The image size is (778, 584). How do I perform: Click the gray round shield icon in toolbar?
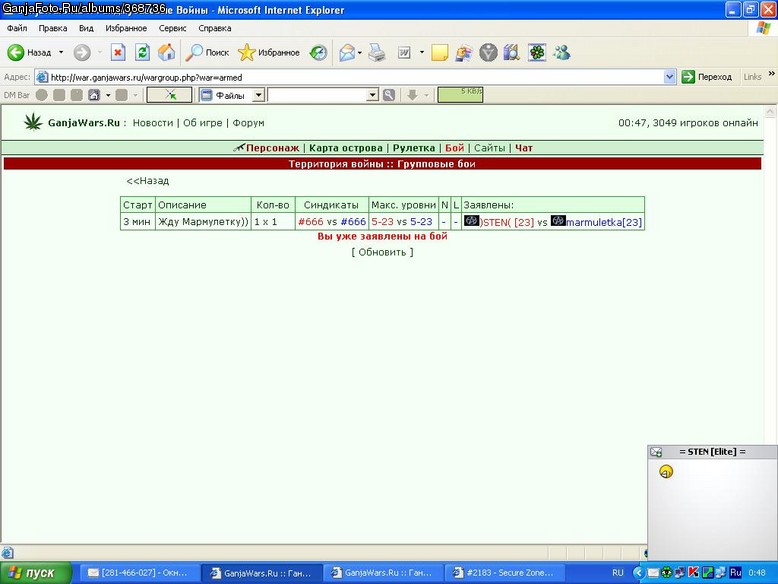(x=488, y=52)
